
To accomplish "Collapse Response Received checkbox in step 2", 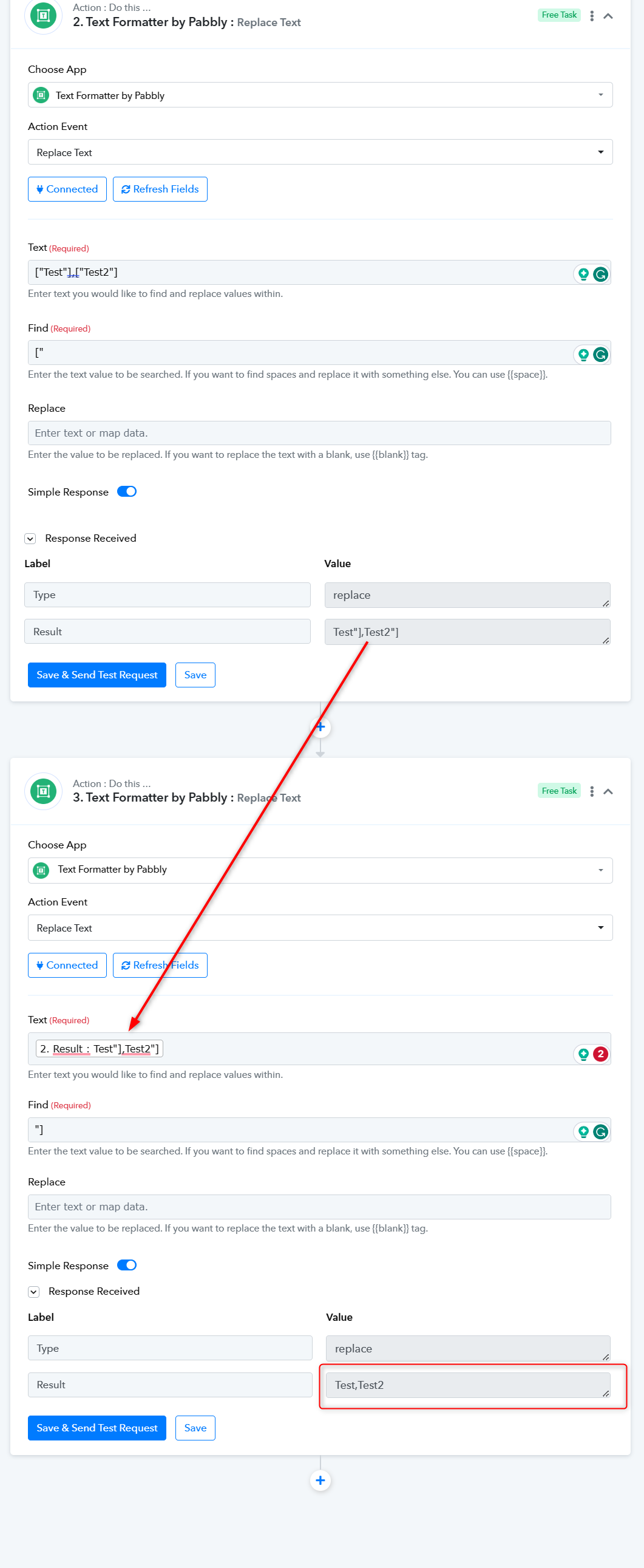I will click(30, 539).
